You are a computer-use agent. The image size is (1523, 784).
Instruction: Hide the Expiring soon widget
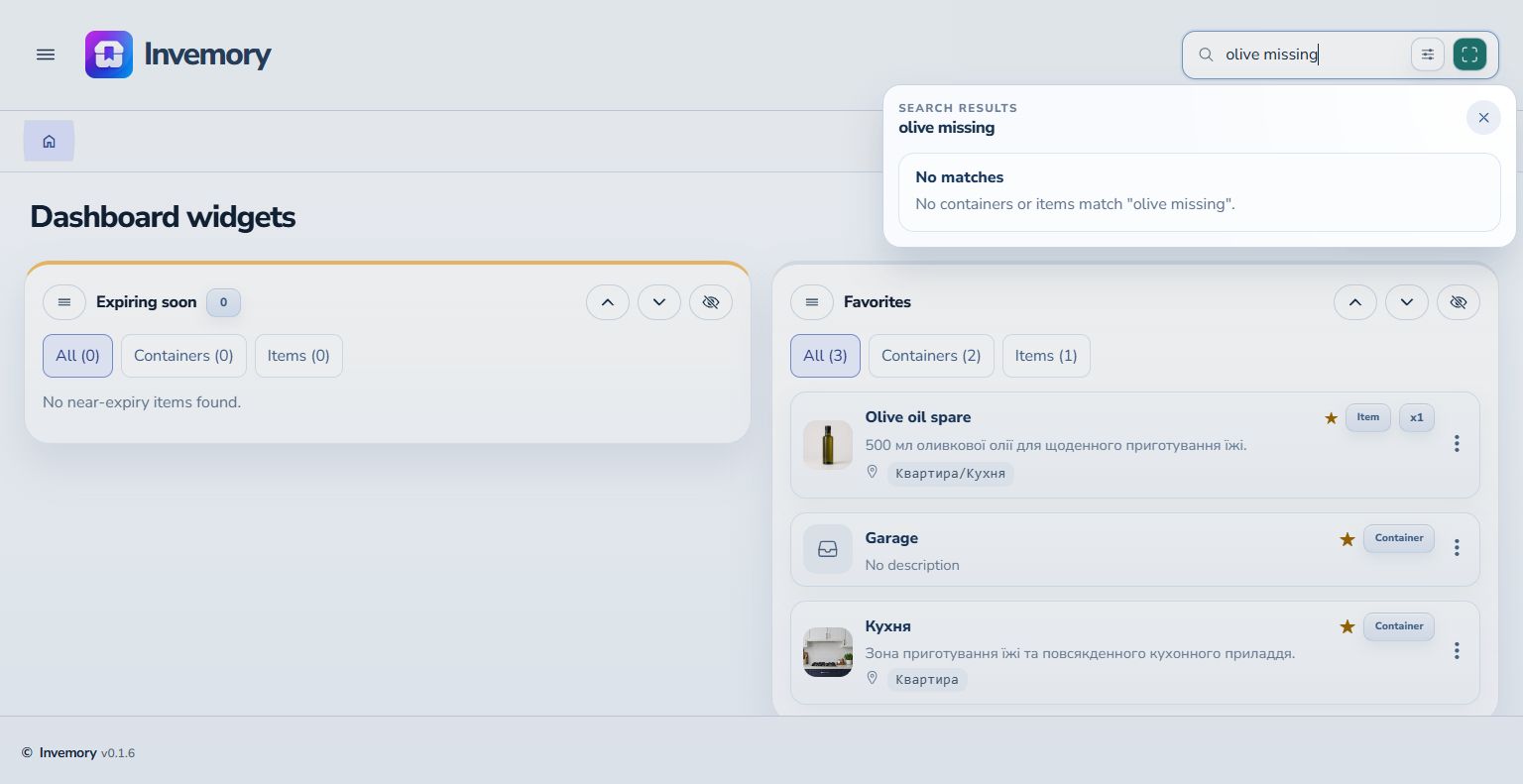pos(711,302)
